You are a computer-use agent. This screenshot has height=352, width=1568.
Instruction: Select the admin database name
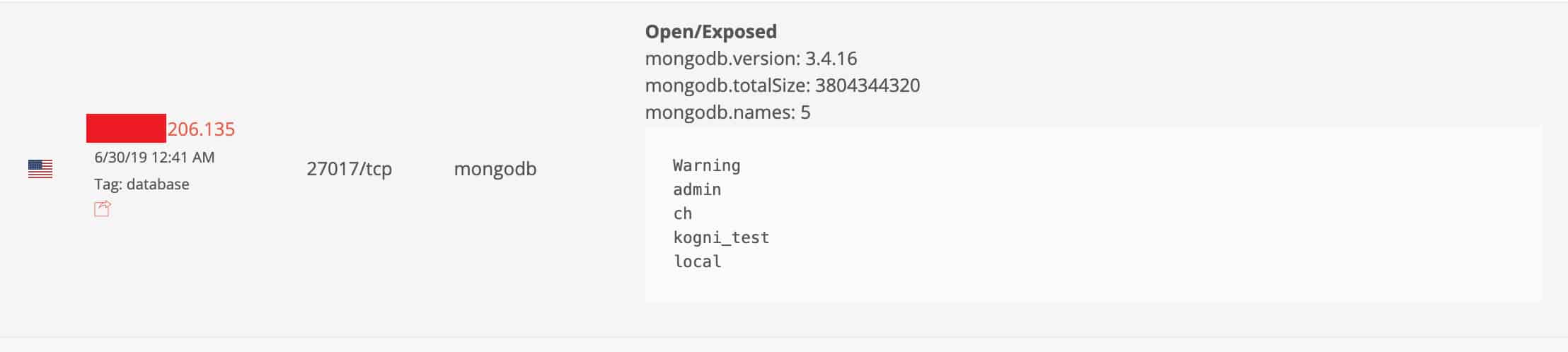[x=697, y=189]
